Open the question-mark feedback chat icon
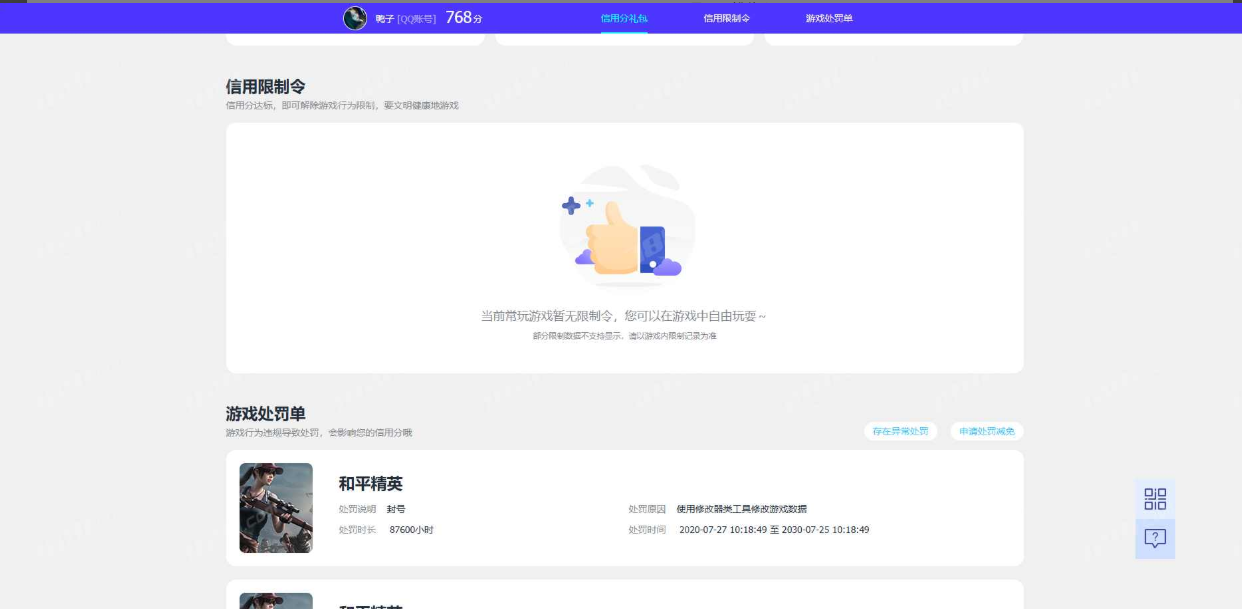 pos(1155,539)
